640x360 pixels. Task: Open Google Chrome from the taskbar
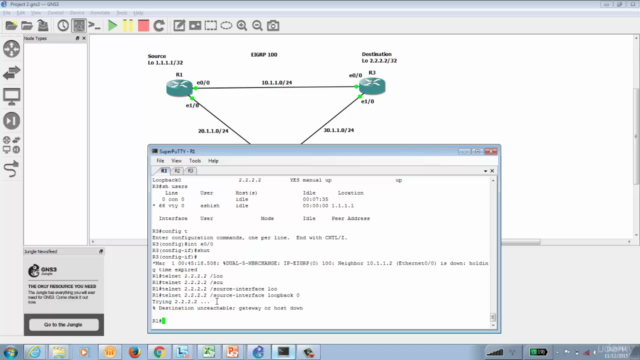(x=159, y=352)
